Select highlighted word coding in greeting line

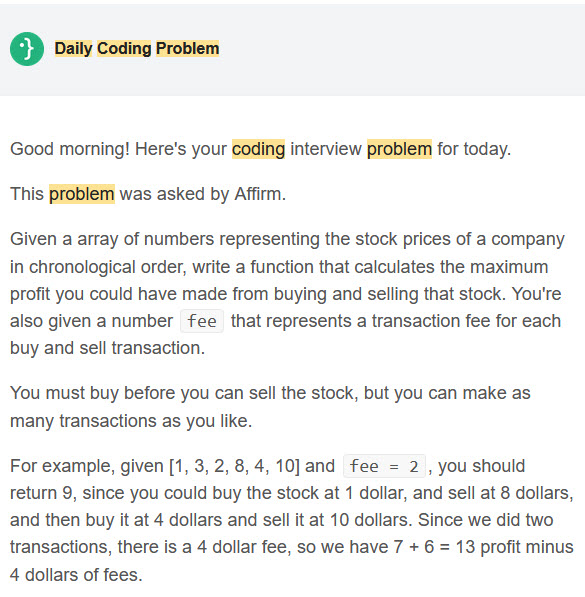point(259,149)
